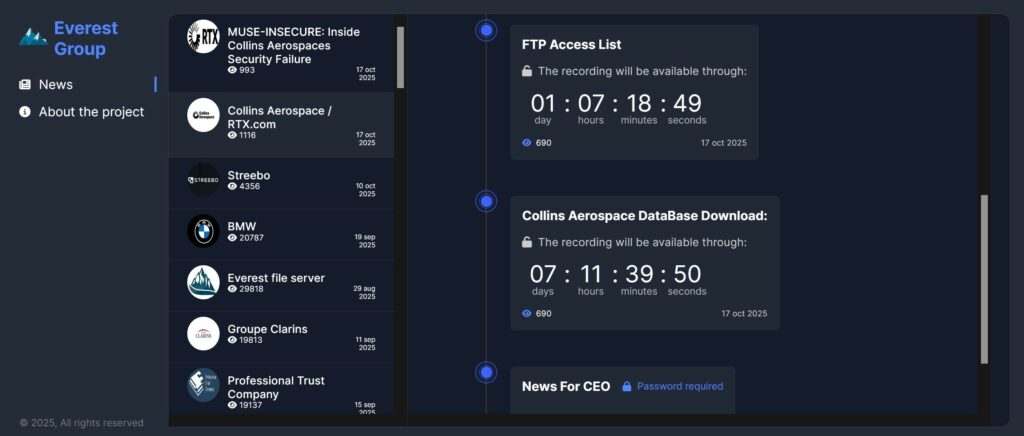This screenshot has width=1024, height=436.
Task: Click the timeline marker beside FTP Access List
Action: pos(487,31)
